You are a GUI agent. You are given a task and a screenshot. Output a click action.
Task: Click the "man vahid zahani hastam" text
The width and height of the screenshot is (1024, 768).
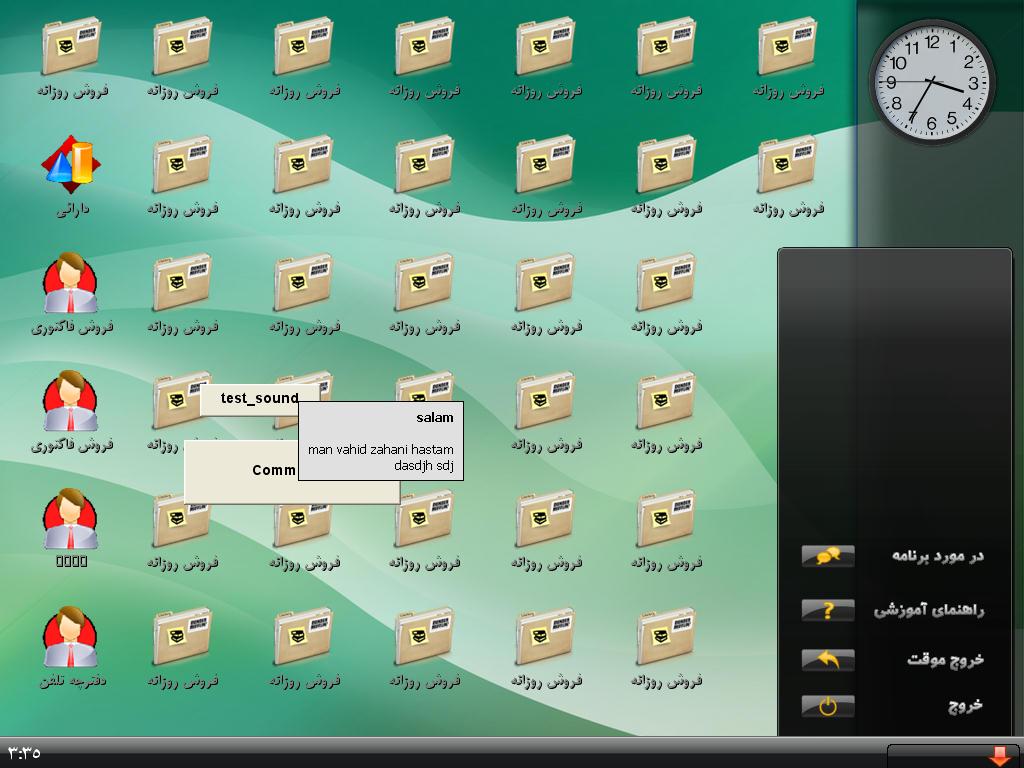coord(380,449)
